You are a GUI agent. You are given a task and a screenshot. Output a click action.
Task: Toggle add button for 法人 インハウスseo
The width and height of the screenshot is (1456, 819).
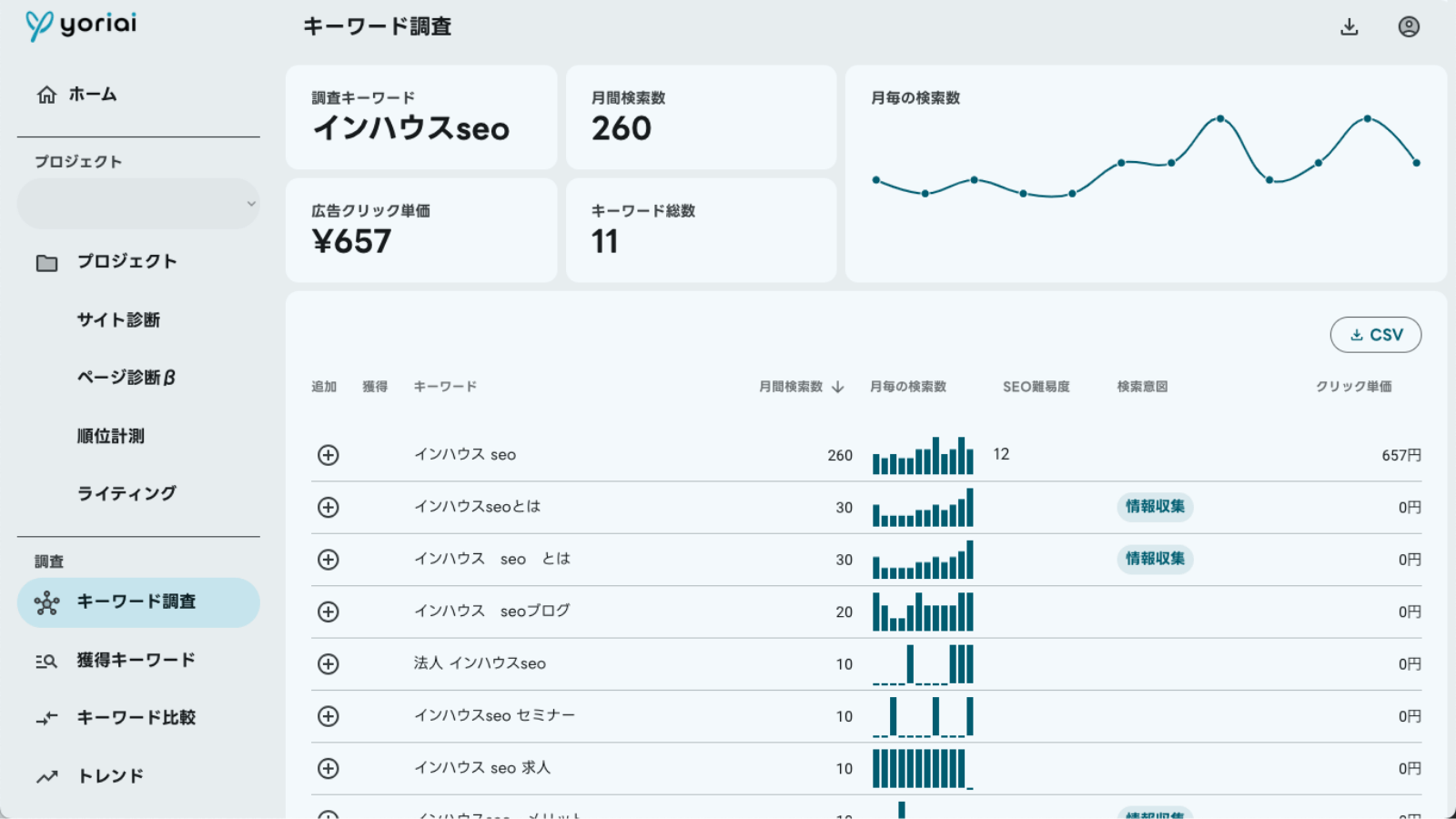(x=329, y=664)
